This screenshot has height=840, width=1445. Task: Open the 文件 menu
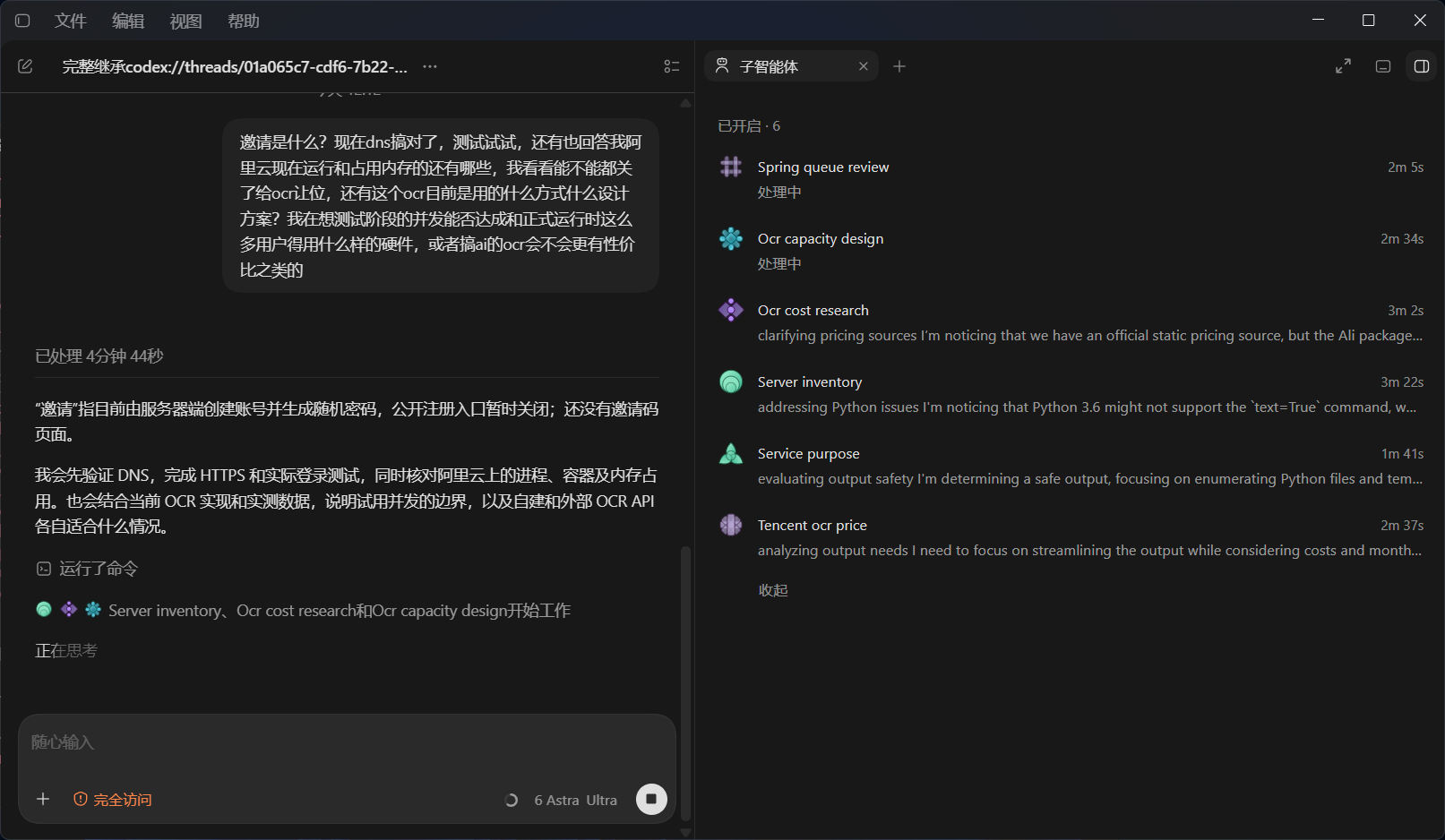(70, 21)
